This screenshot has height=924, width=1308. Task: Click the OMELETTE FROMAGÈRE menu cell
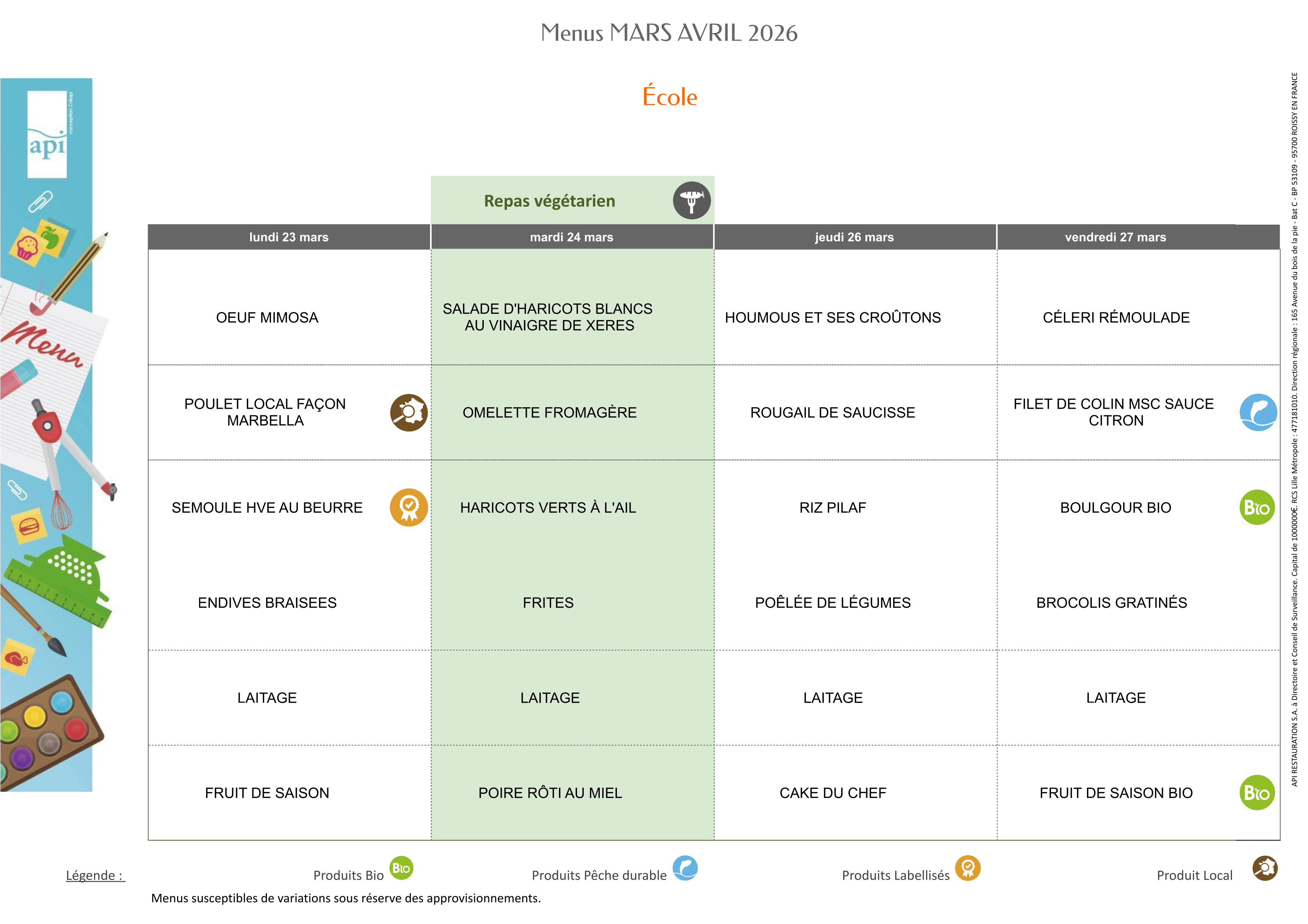(x=549, y=412)
